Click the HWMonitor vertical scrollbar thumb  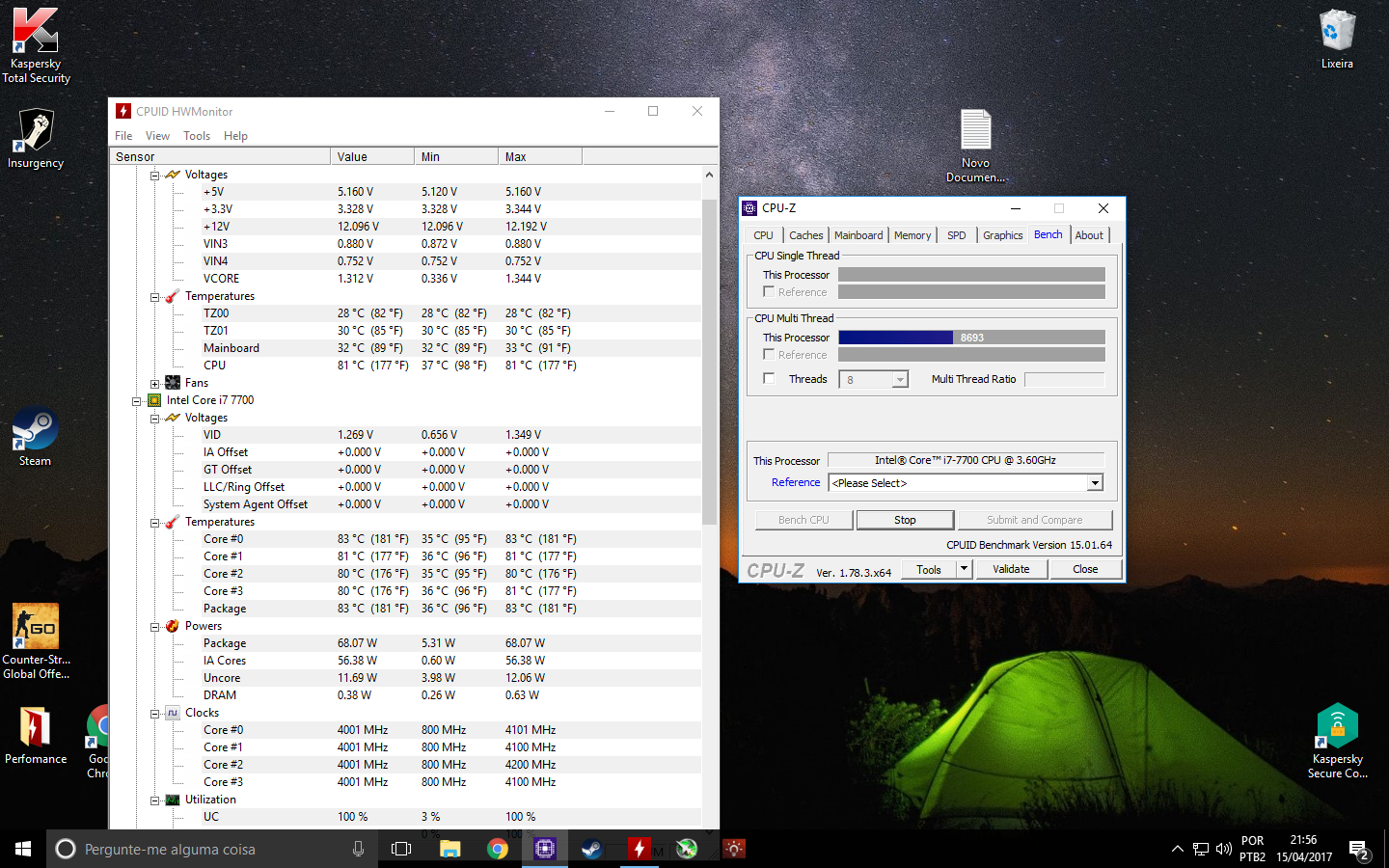(709, 363)
